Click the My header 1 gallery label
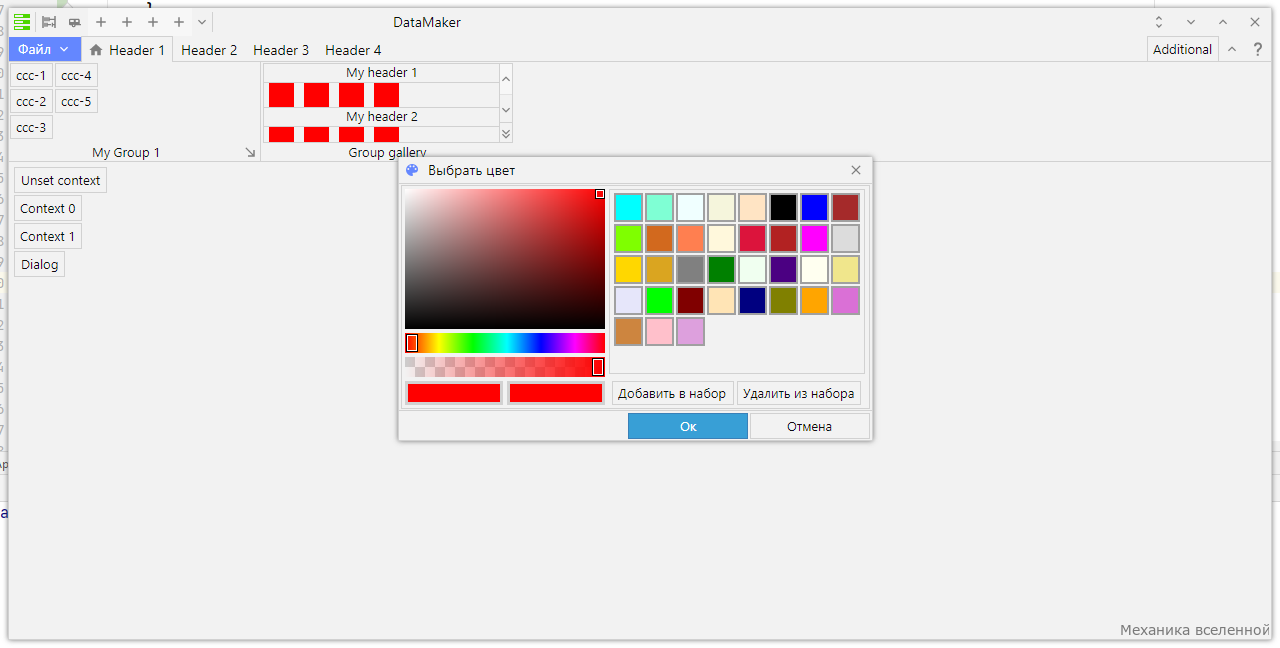 point(381,73)
